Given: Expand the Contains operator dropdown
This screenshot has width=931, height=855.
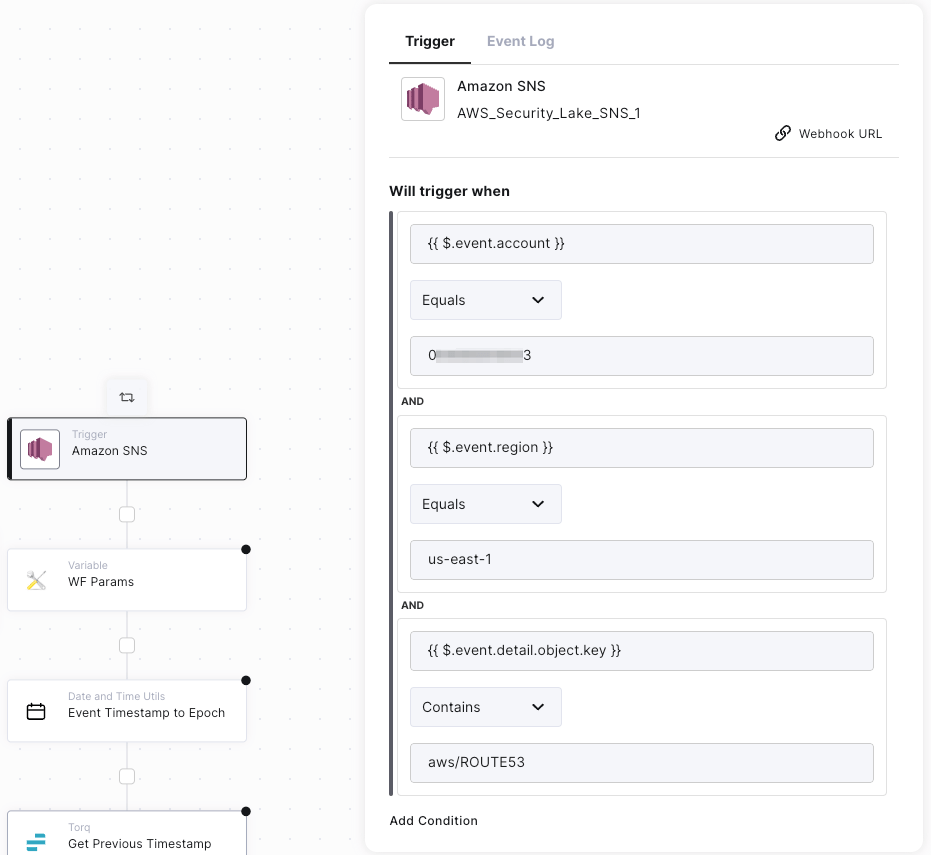Looking at the screenshot, I should pos(485,707).
